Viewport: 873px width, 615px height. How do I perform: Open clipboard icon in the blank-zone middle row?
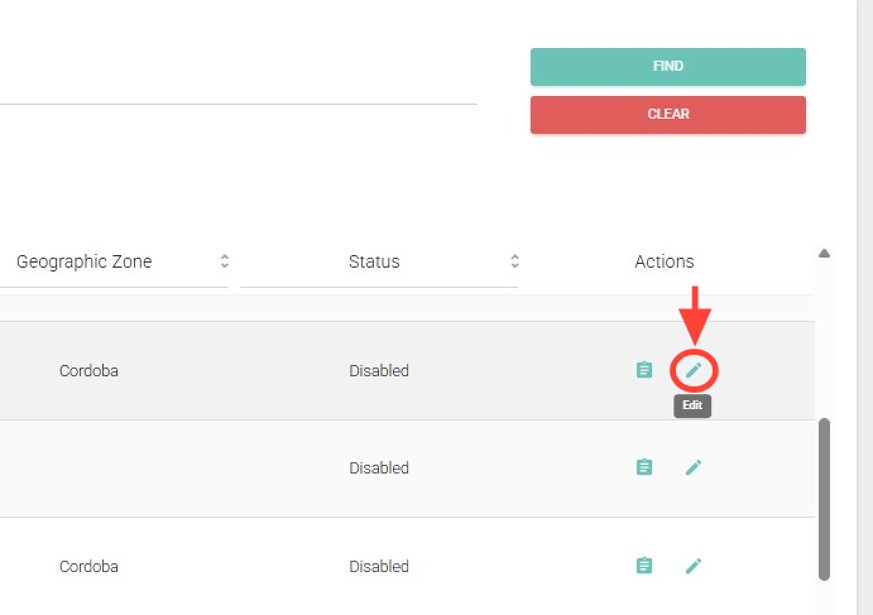645,467
